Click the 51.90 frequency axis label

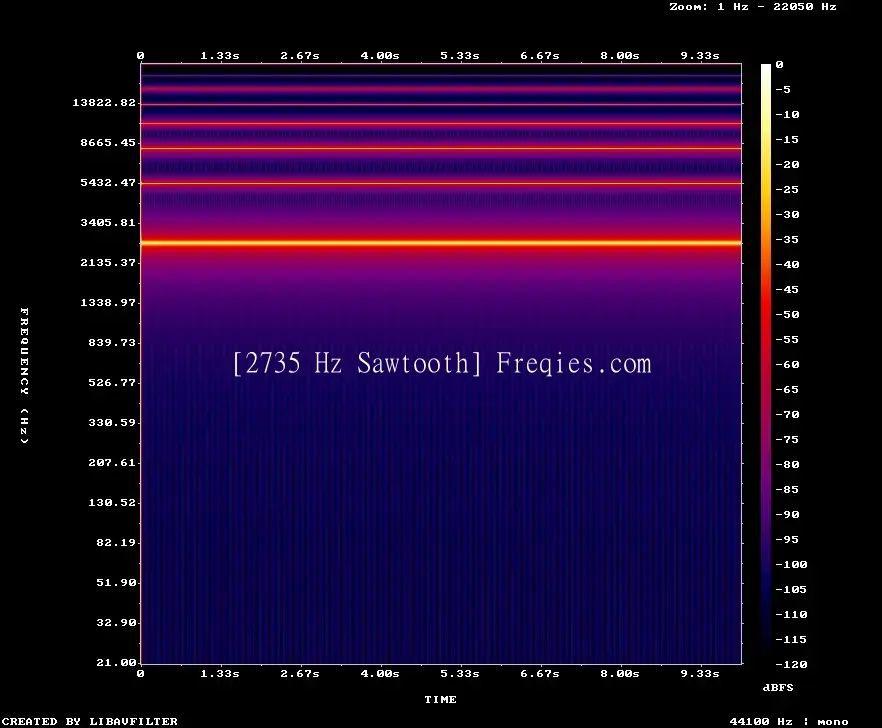coord(116,582)
